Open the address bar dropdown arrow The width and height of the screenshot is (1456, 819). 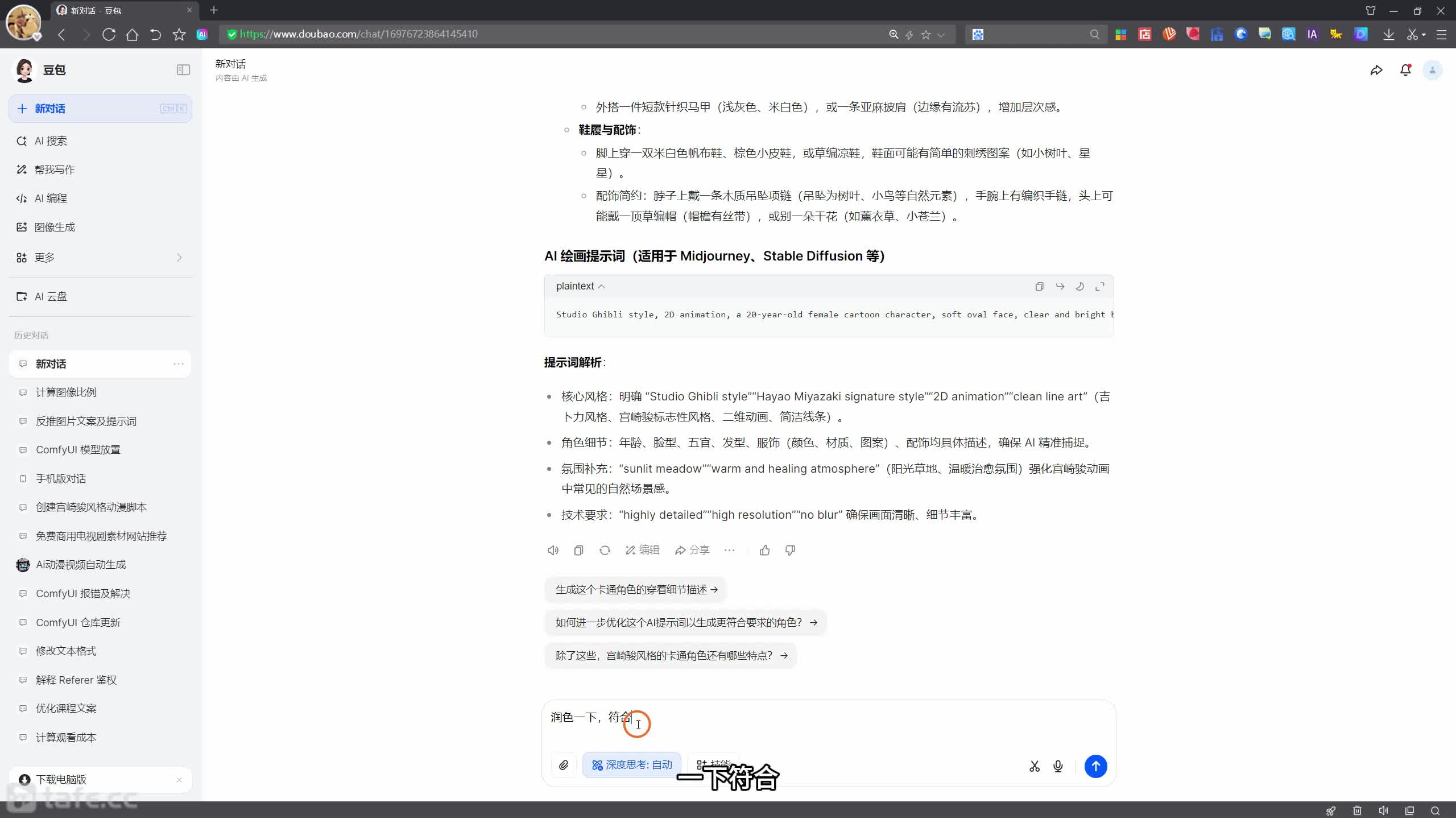click(941, 35)
